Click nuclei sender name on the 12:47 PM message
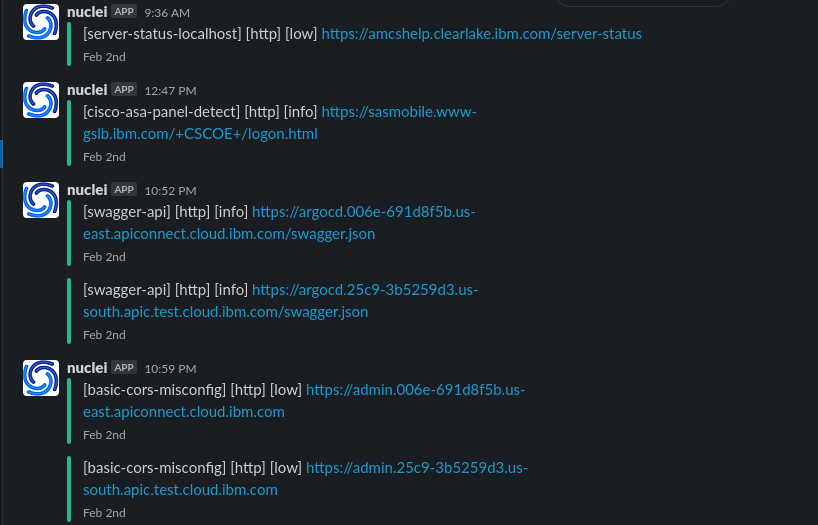 tap(87, 90)
